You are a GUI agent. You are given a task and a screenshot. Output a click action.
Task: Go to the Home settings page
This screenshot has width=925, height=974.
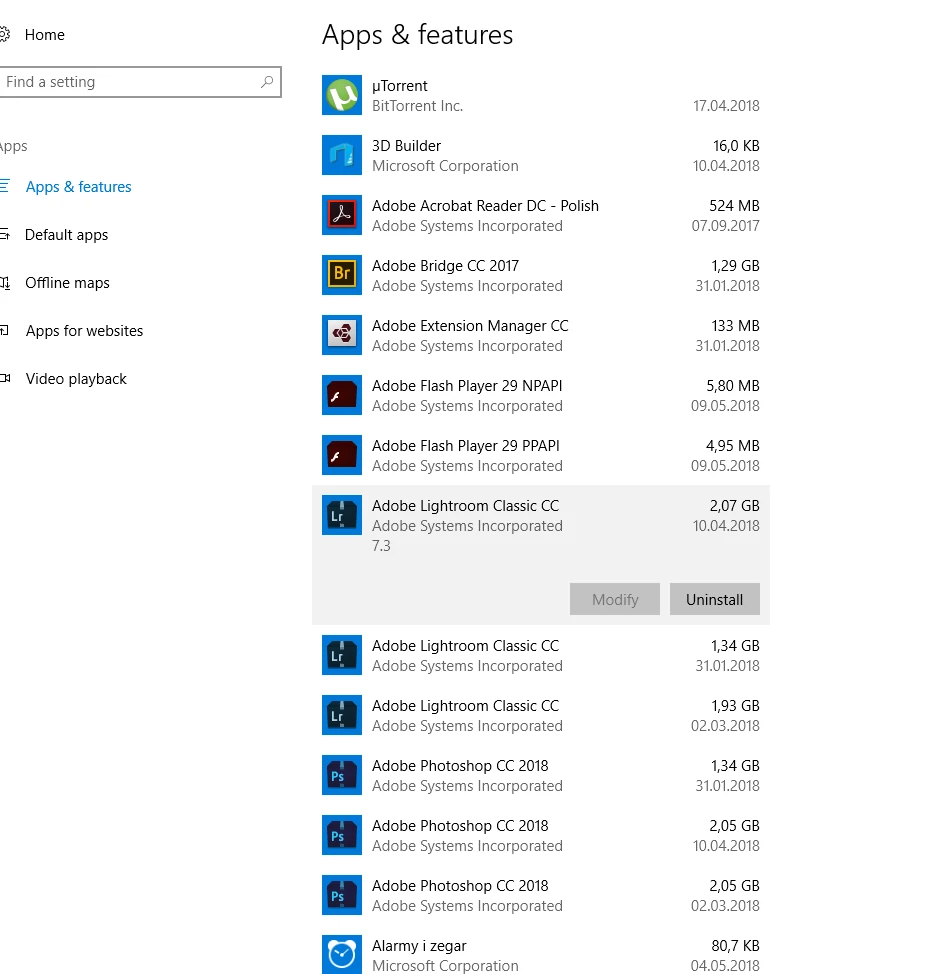tap(45, 35)
